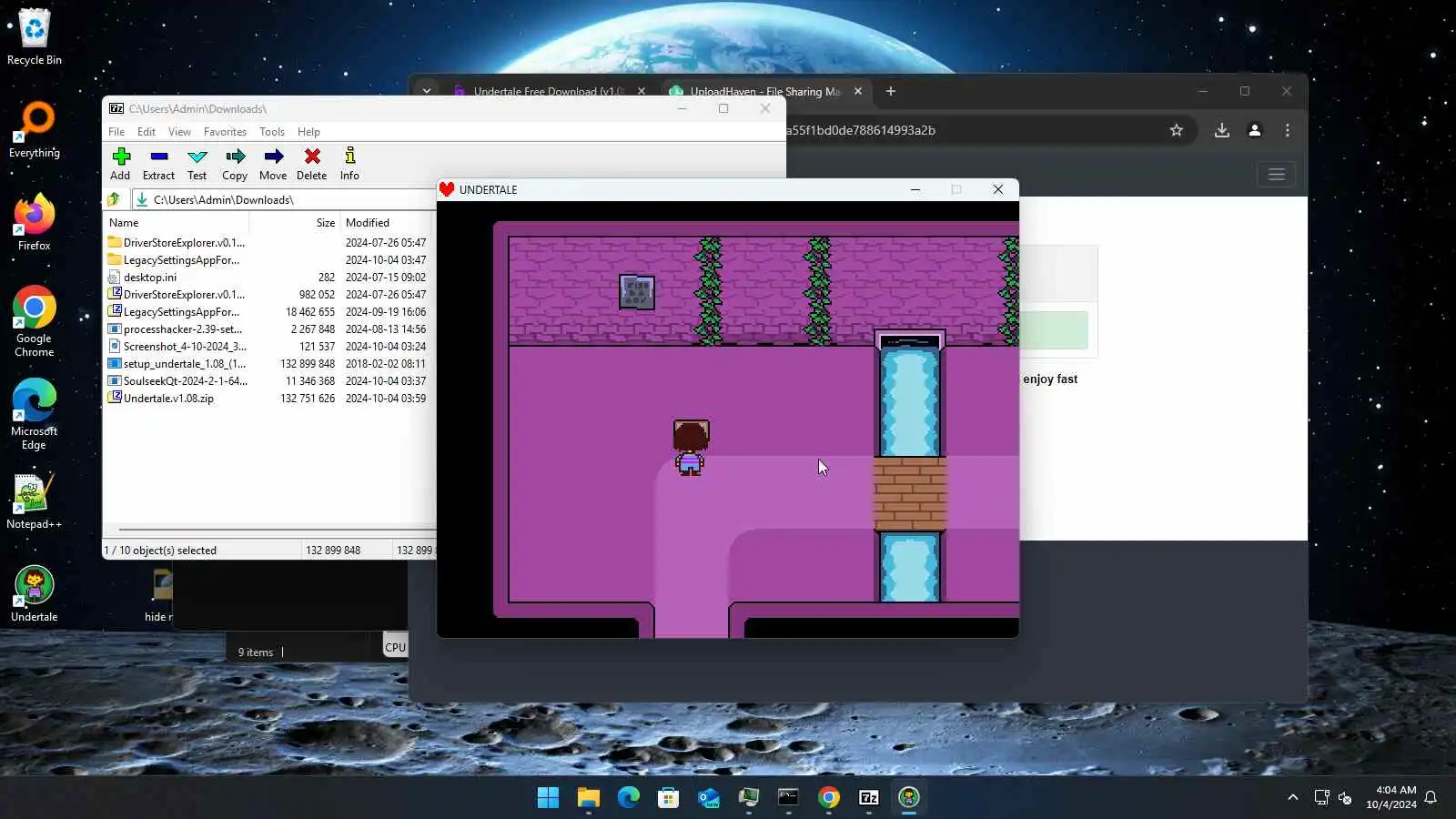The image size is (1456, 819).
Task: Select the Google Chrome desktop shortcut
Action: tap(35, 321)
